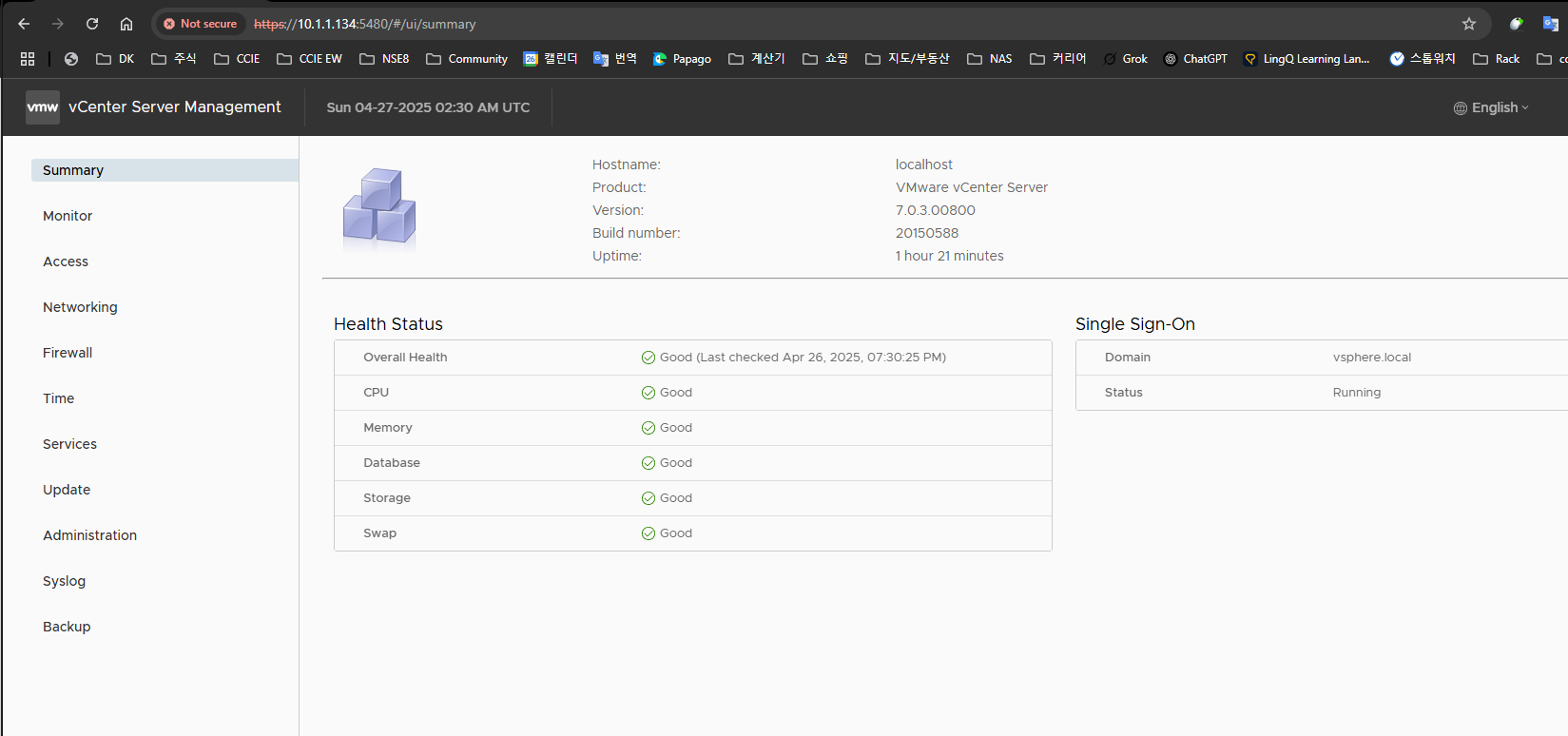Open the Firewall page
This screenshot has width=1568, height=736.
[x=68, y=353]
